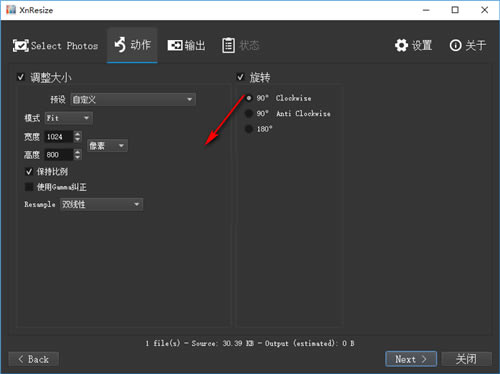Open the Resample 双线性 dropdown
Image resolution: width=500 pixels, height=374 pixels.
(x=102, y=204)
